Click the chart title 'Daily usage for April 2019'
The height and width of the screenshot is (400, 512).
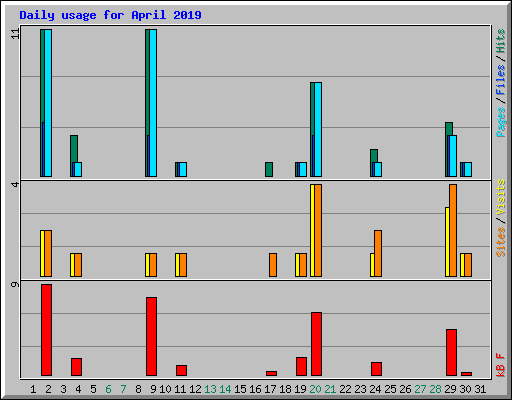click(x=110, y=15)
